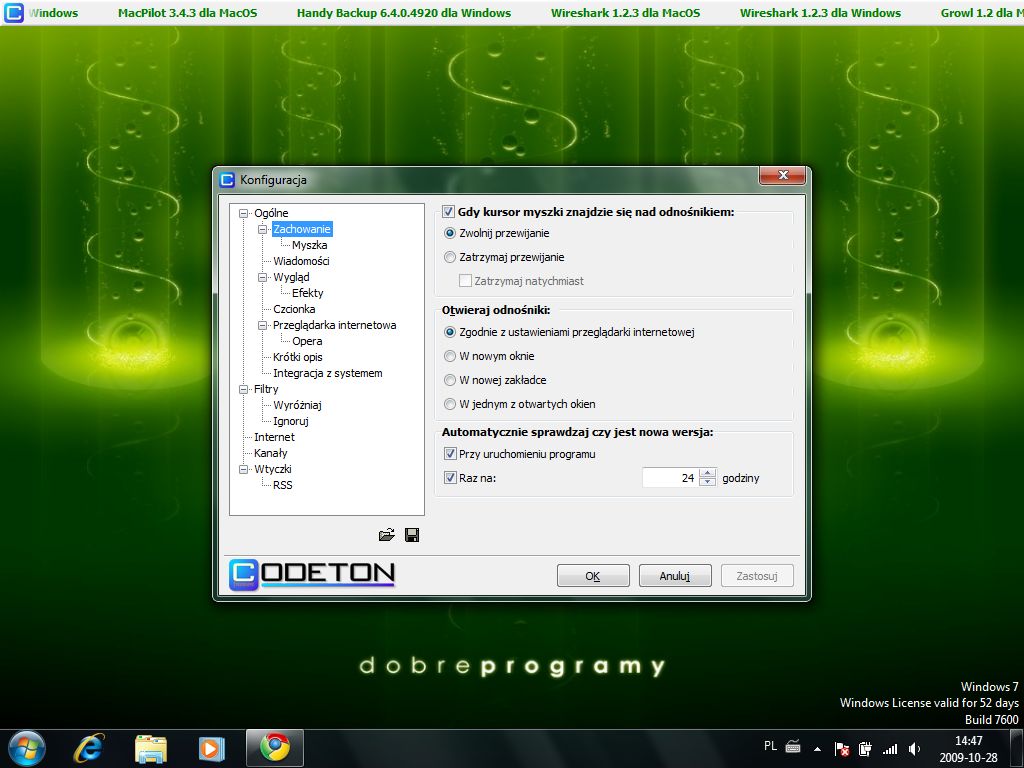Select 'Zgodnie z ustawieniami przeglądarki internetowej' option
1024x768 pixels.
pyautogui.click(x=449, y=332)
